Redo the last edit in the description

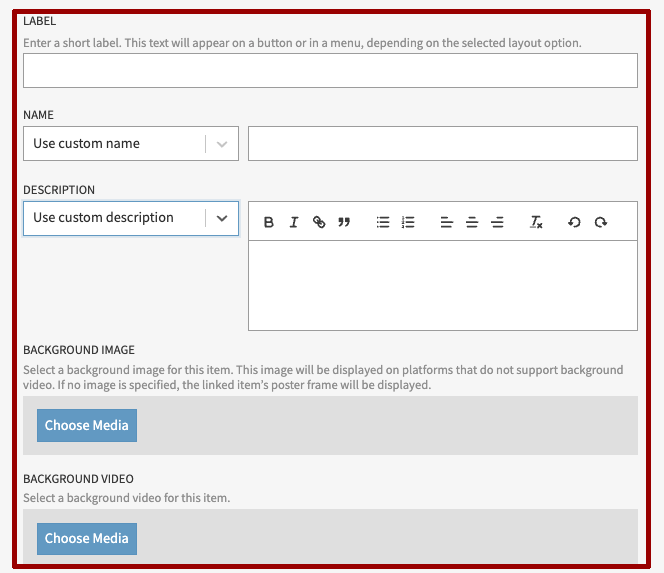tap(600, 222)
